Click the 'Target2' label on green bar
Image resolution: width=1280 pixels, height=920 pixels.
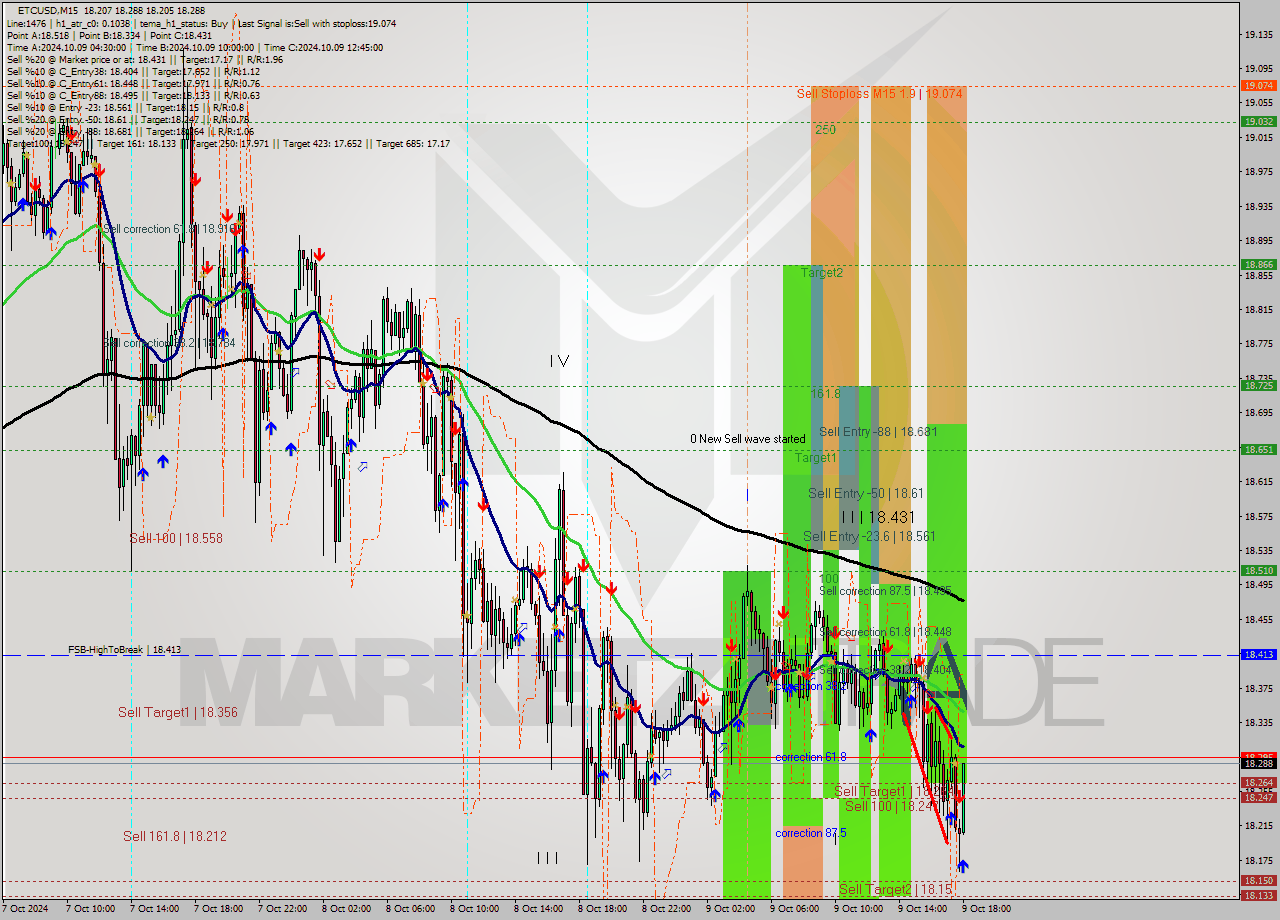[822, 272]
